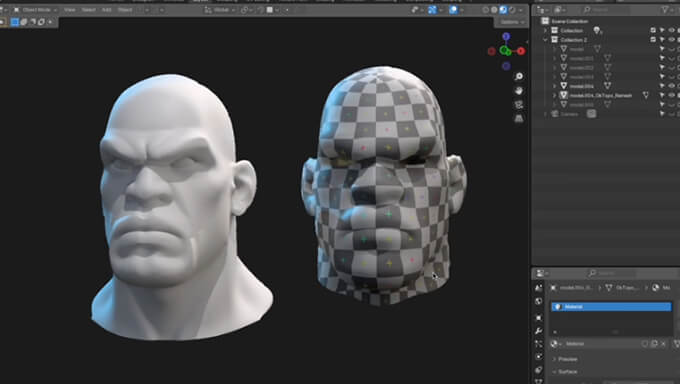The width and height of the screenshot is (680, 384).
Task: Open the Add menu
Action: click(x=107, y=10)
